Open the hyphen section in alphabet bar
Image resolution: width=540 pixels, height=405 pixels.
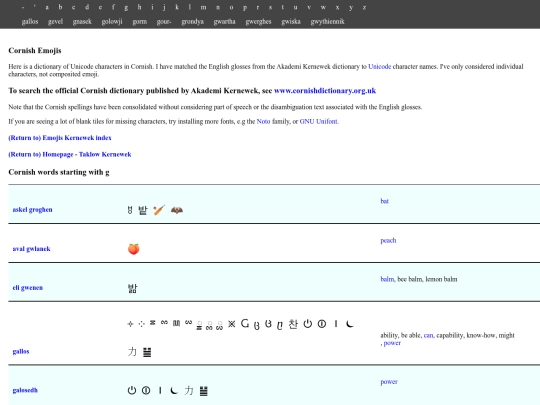point(23,7)
